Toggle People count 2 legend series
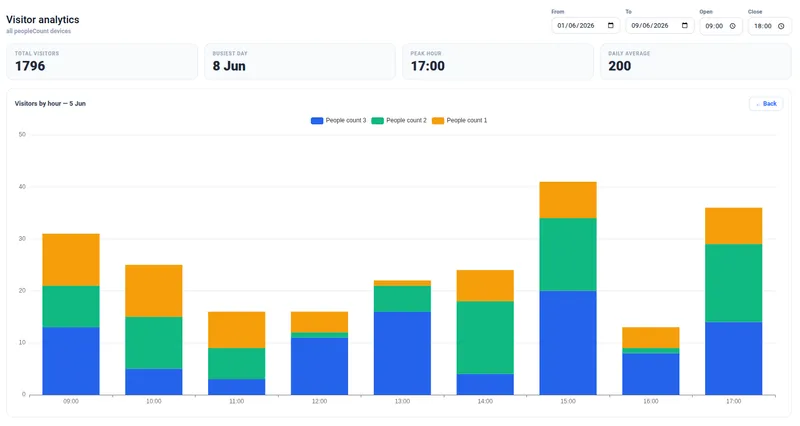This screenshot has height=426, width=800. coord(399,120)
